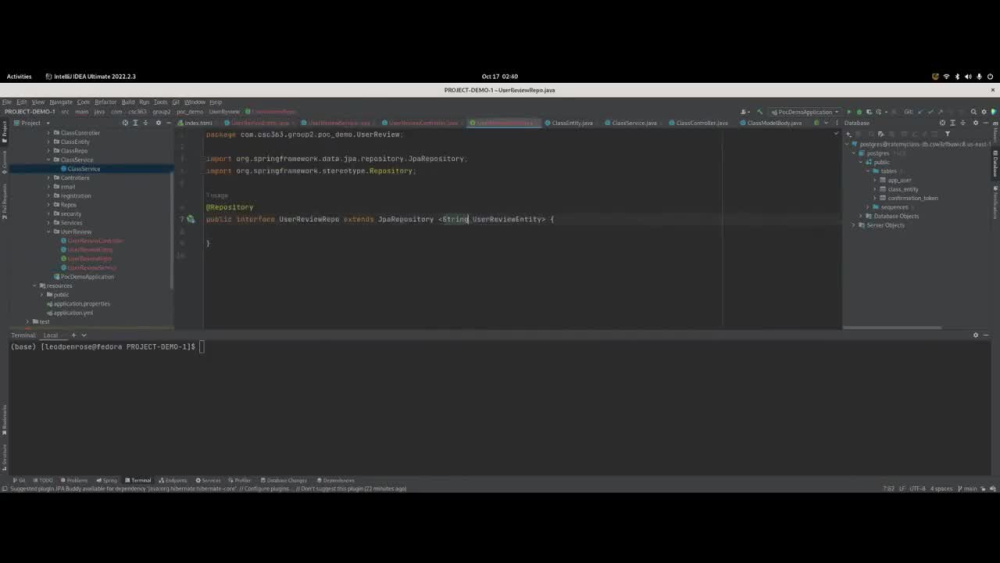Expand the security folder
The height and width of the screenshot is (563, 1000).
click(48, 214)
